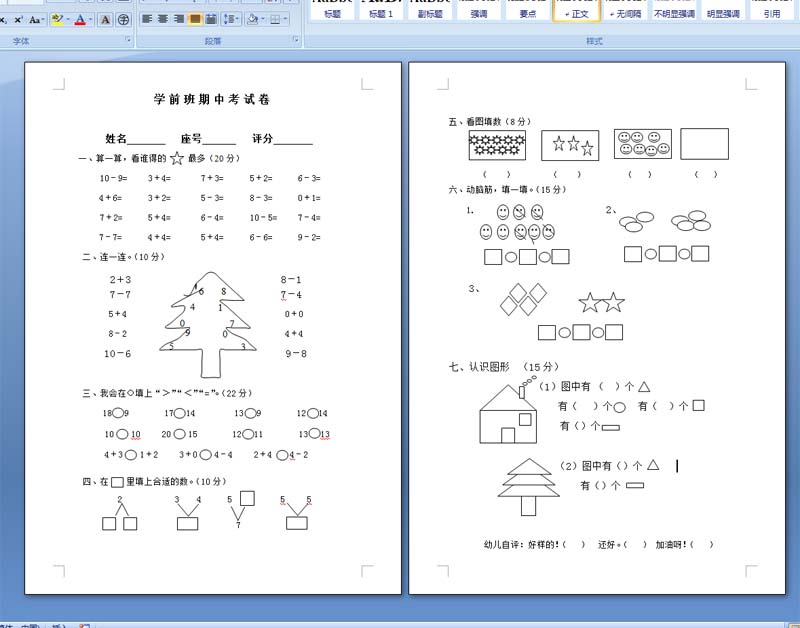Viewport: 800px width, 628px height.
Task: Click the circle between 4+3 and 1+2
Action: (131, 455)
